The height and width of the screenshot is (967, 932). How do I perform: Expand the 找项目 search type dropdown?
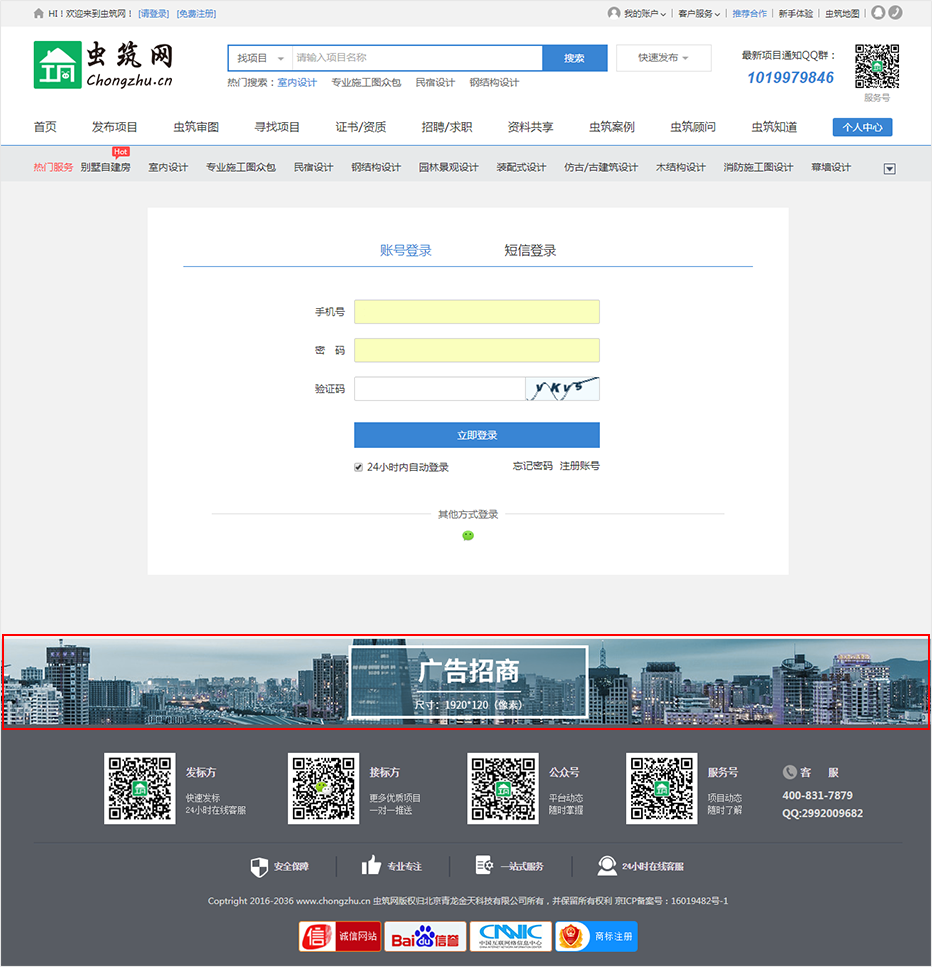[x=260, y=58]
